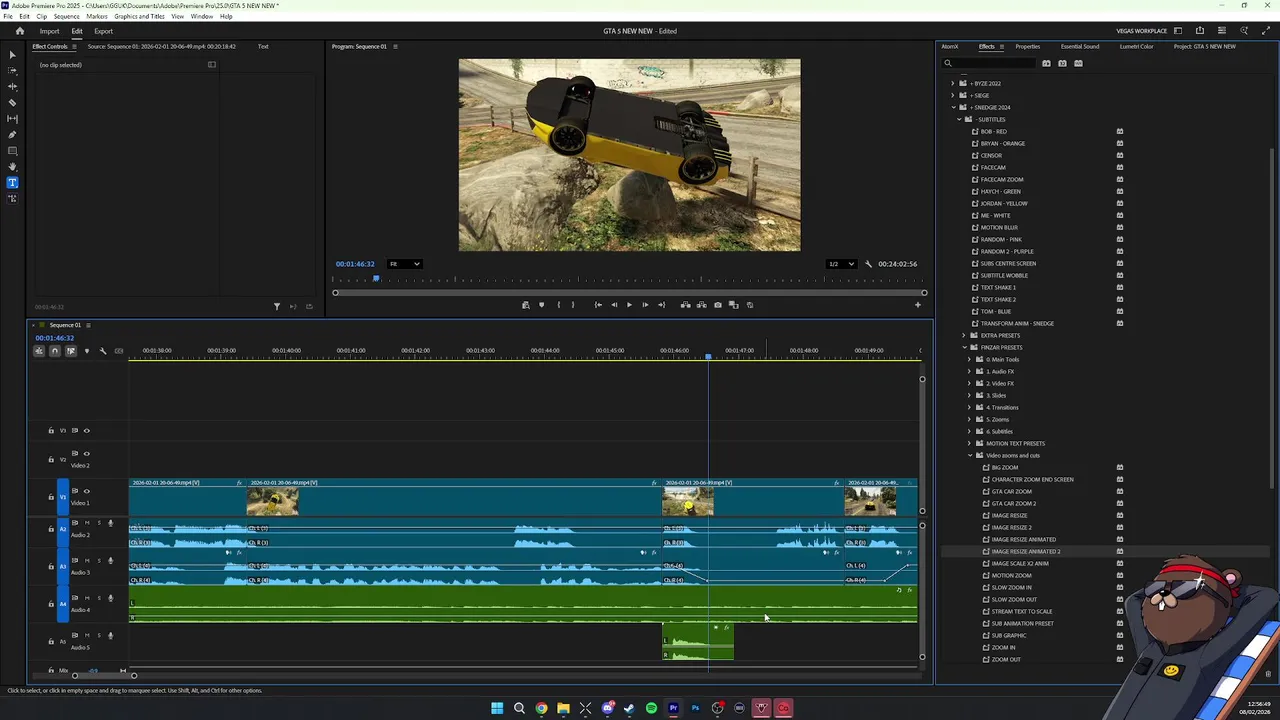
Task: Filter Effects by YUV effects icon
Action: 1078,63
